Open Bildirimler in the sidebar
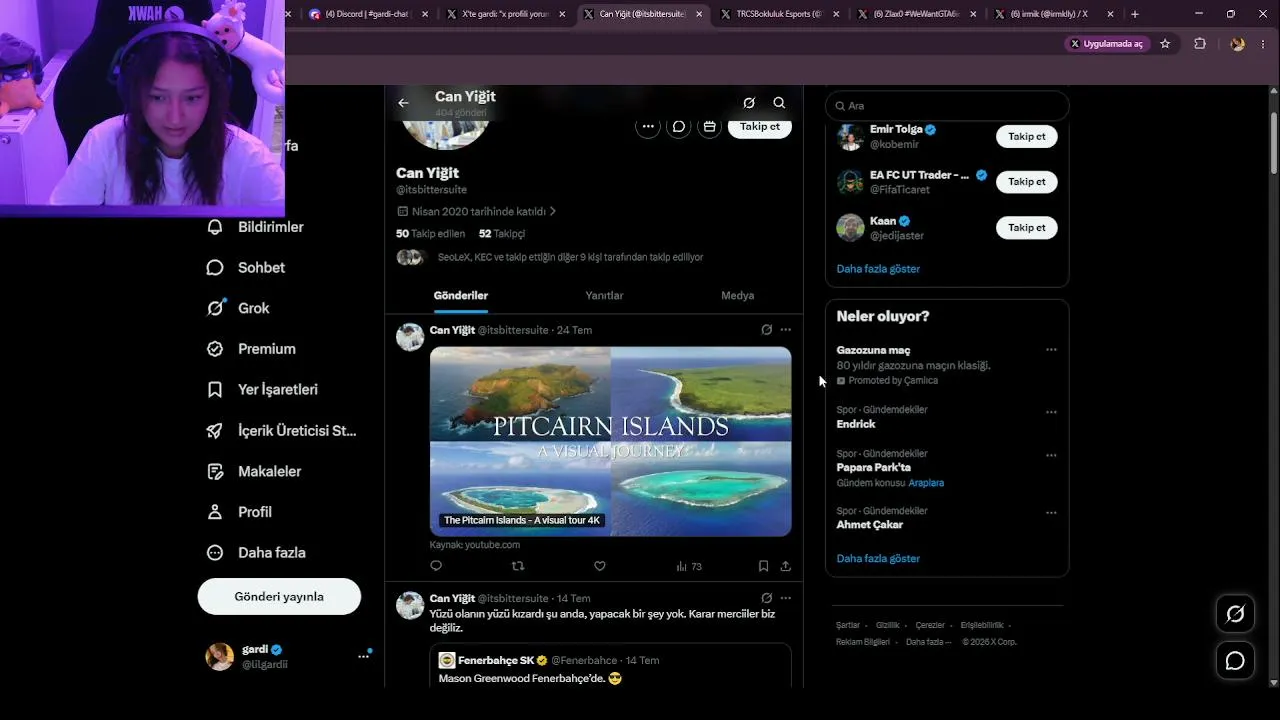 pyautogui.click(x=256, y=227)
